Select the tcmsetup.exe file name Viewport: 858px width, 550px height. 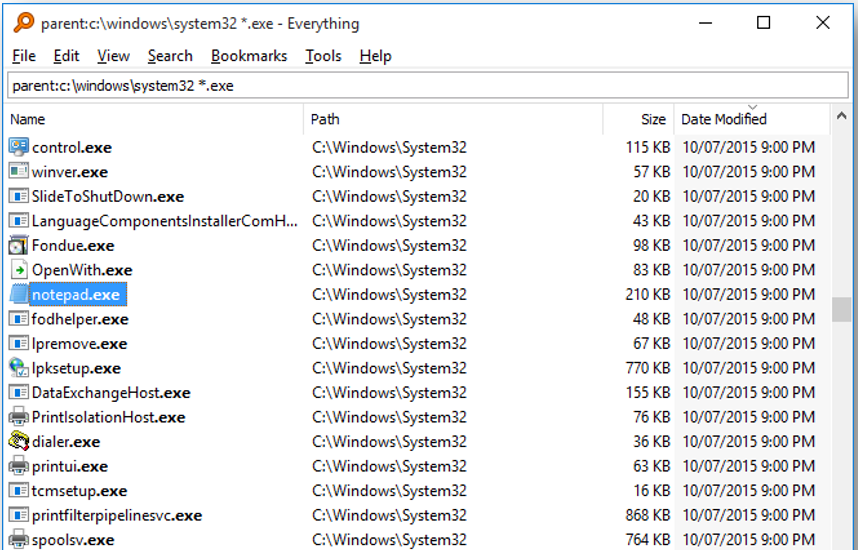click(x=79, y=491)
